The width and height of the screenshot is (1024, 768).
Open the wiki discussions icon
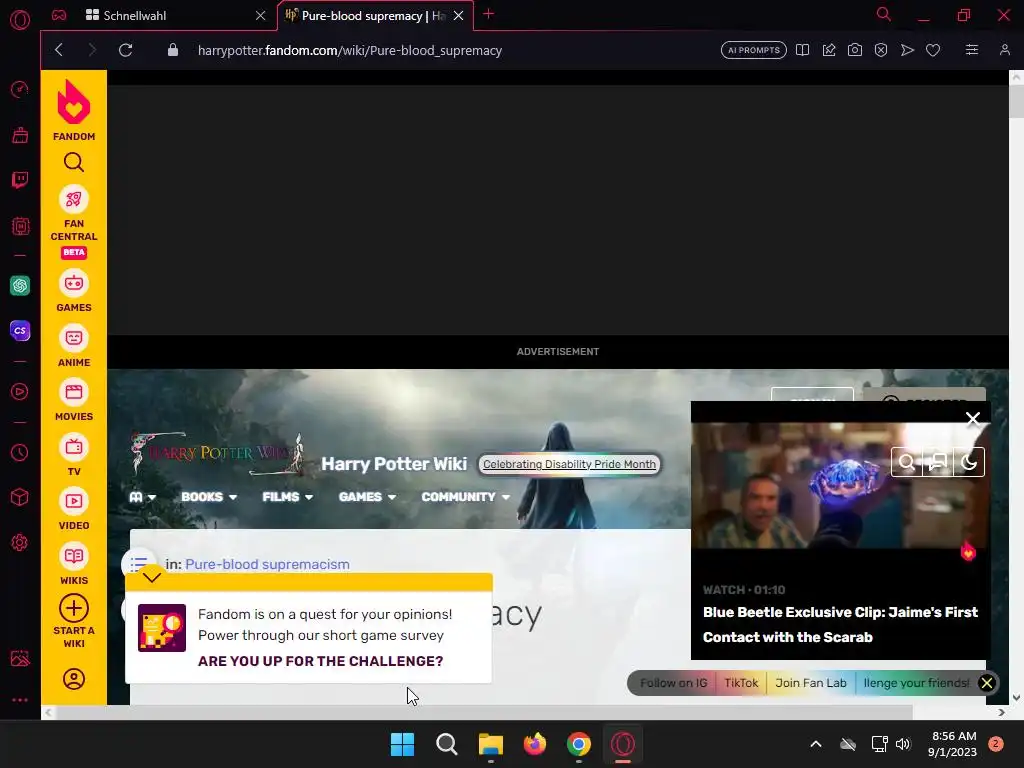tap(938, 462)
